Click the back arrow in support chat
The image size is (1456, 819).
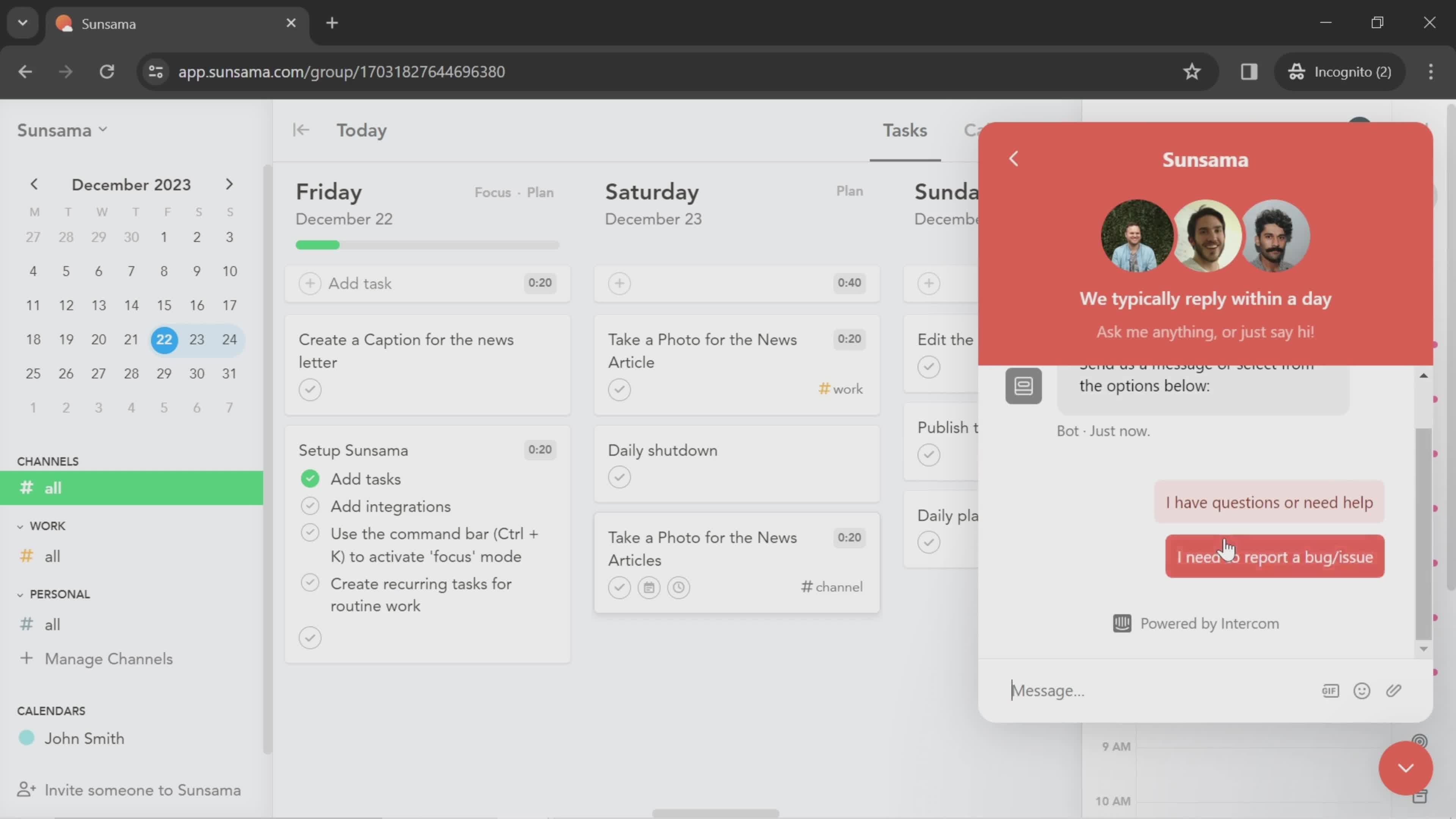[x=1014, y=159]
